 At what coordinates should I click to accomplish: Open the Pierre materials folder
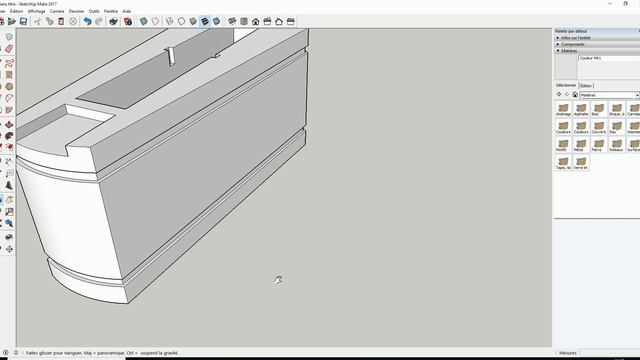point(599,145)
